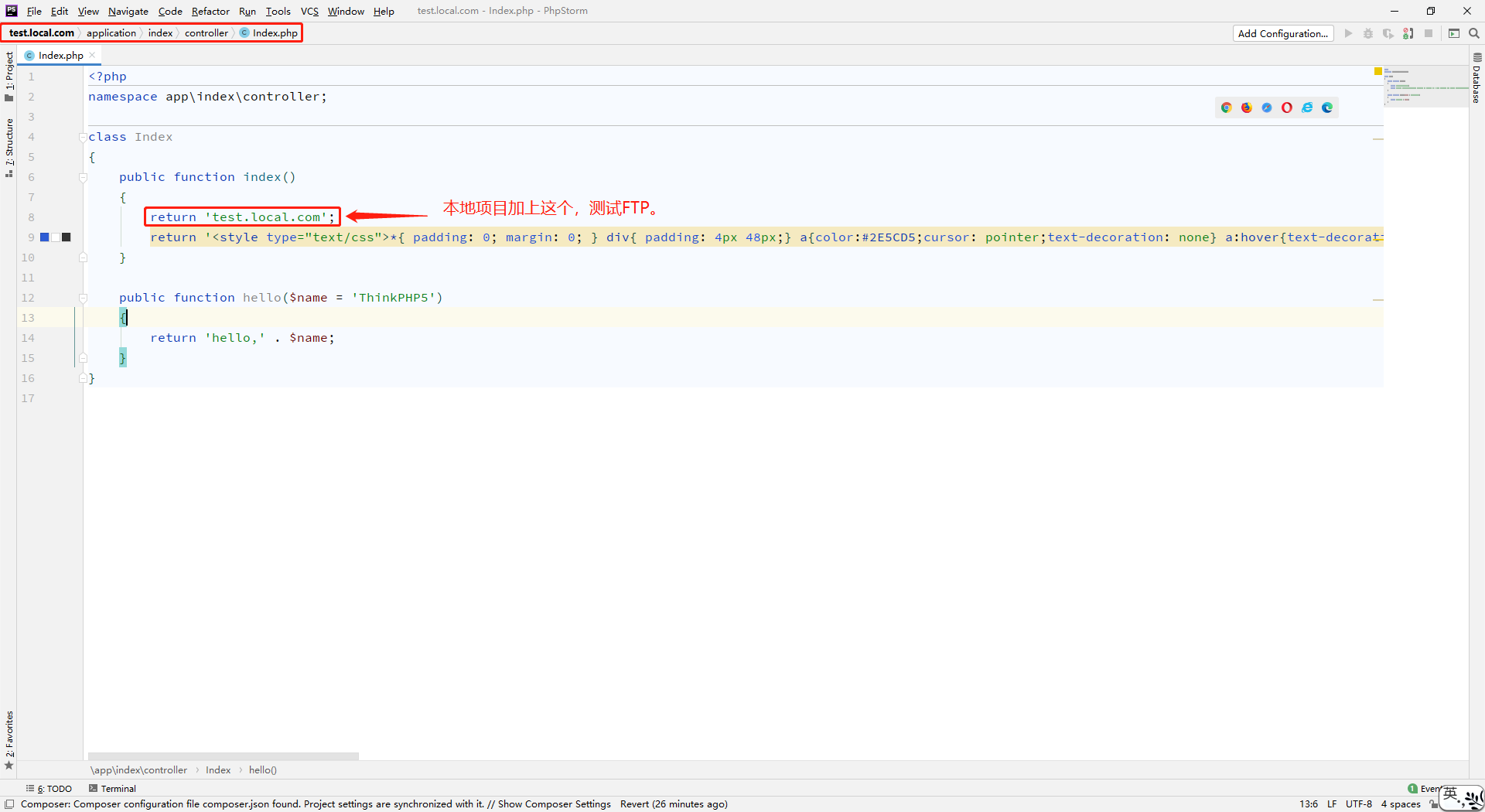Viewport: 1485px width, 812px height.
Task: Open file preview in Edge
Action: tap(1327, 107)
